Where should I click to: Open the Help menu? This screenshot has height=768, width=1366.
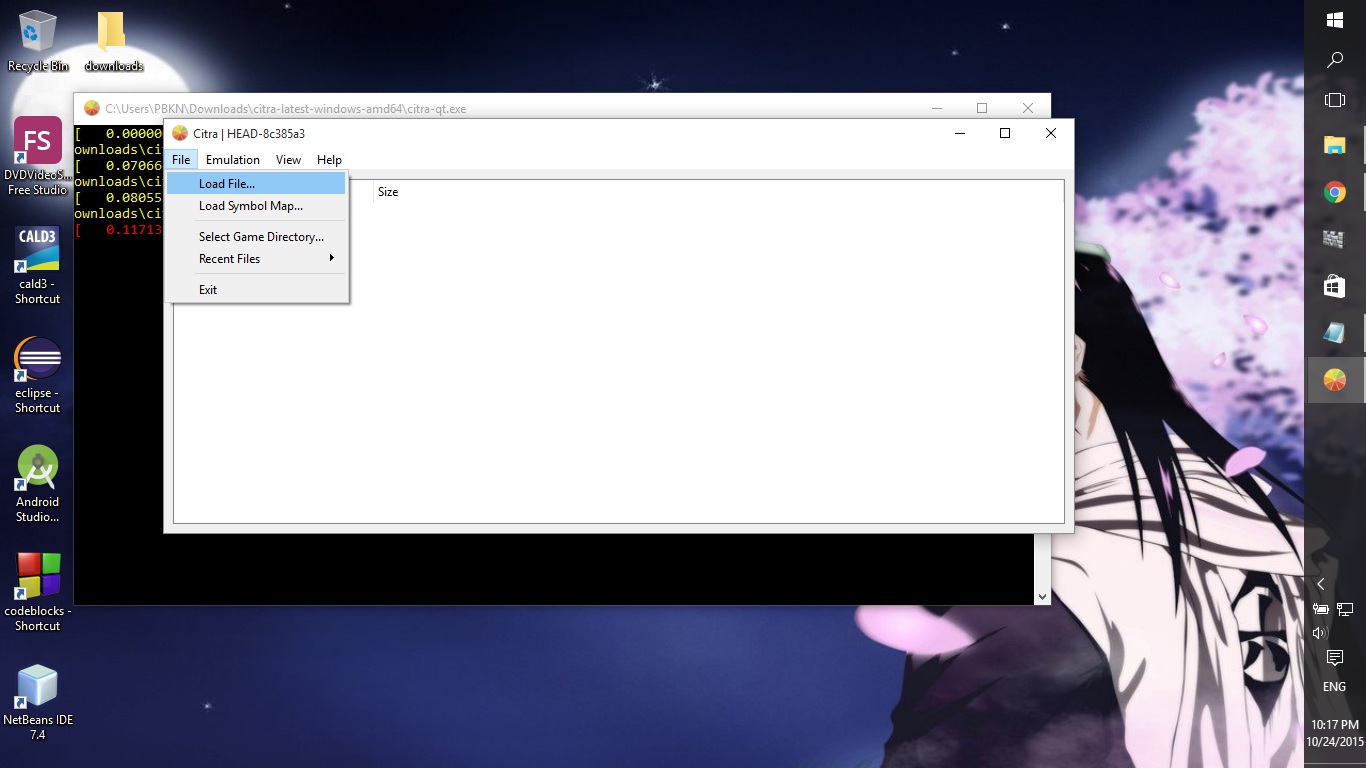click(329, 160)
